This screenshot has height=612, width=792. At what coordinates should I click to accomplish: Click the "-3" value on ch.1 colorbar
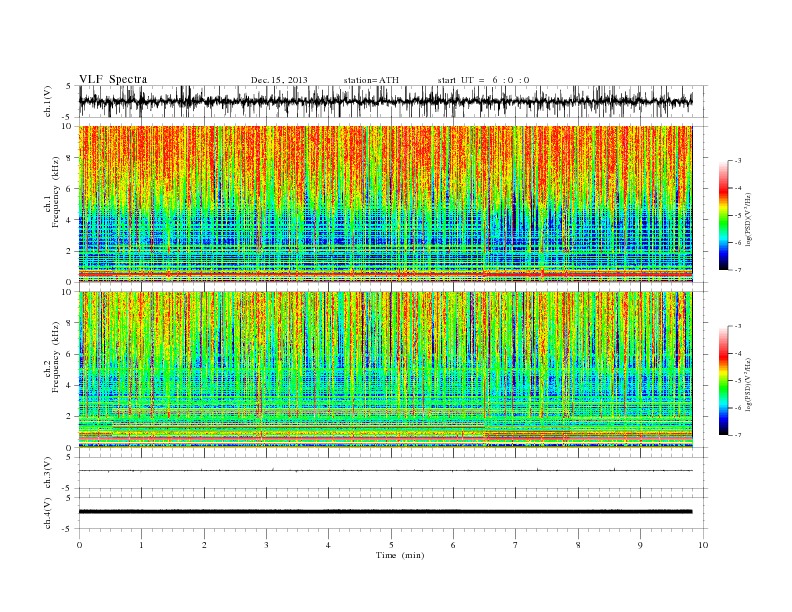click(738, 161)
